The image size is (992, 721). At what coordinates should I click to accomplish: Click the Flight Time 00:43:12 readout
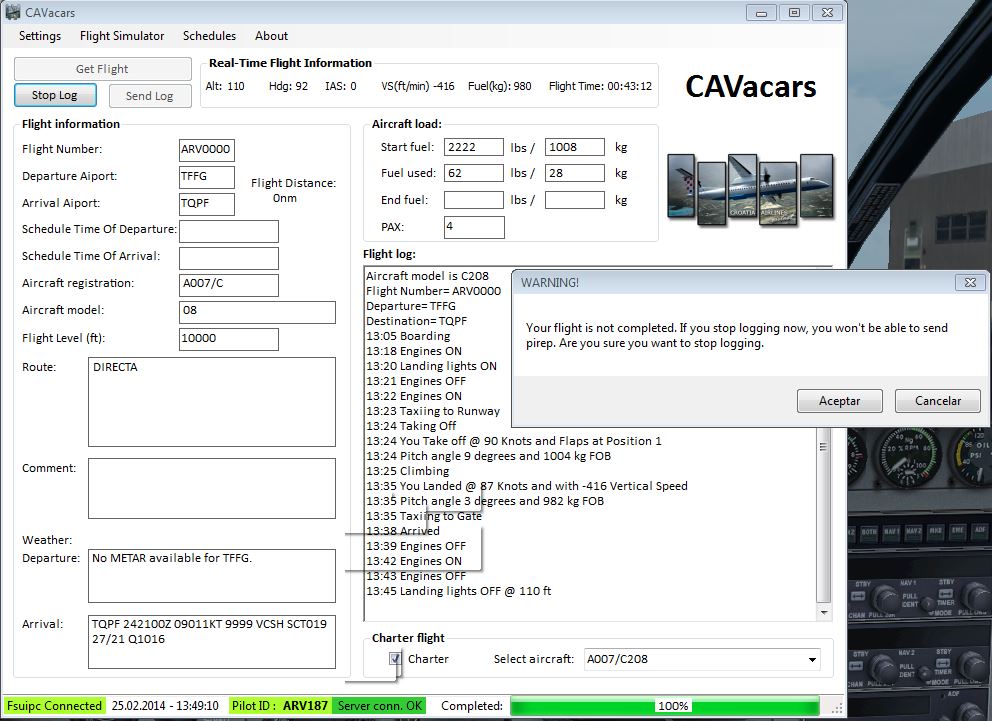click(600, 87)
